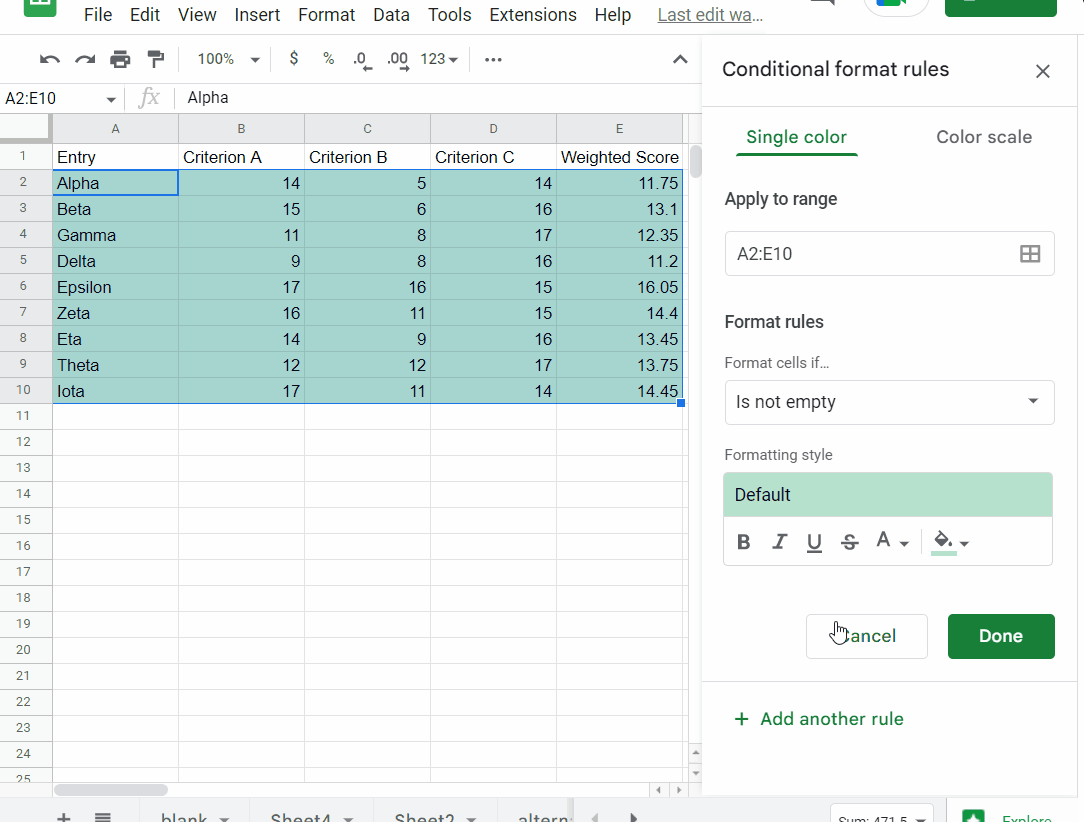Toggle italic in the formatting style
The image size is (1084, 822).
(779, 541)
